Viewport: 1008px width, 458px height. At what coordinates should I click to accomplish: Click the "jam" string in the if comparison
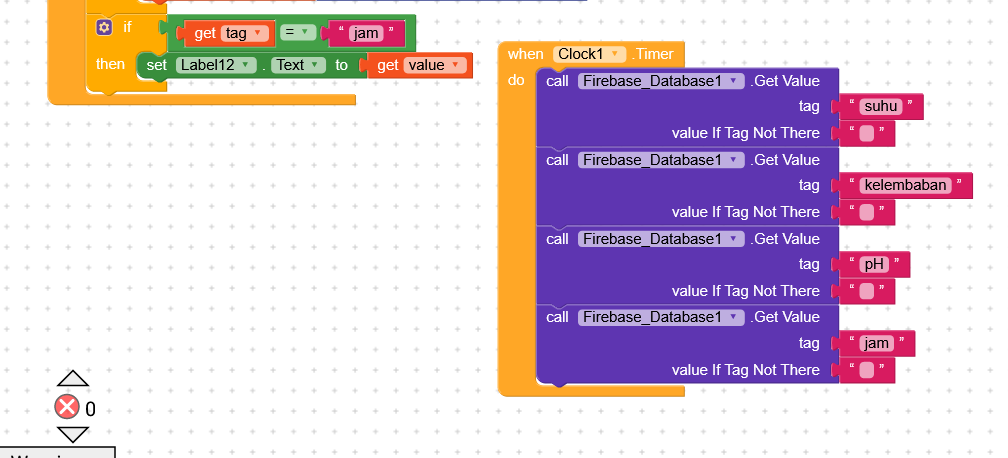366,33
